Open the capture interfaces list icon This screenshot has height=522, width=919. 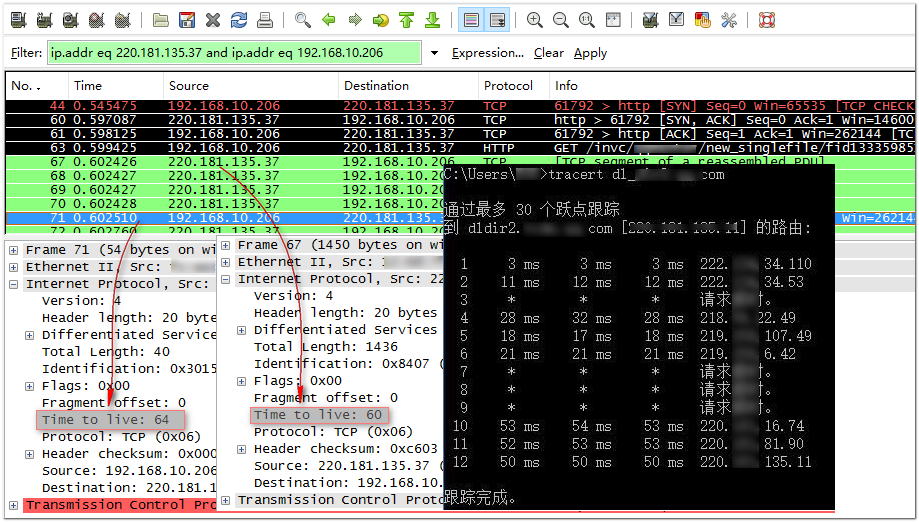[x=19, y=21]
